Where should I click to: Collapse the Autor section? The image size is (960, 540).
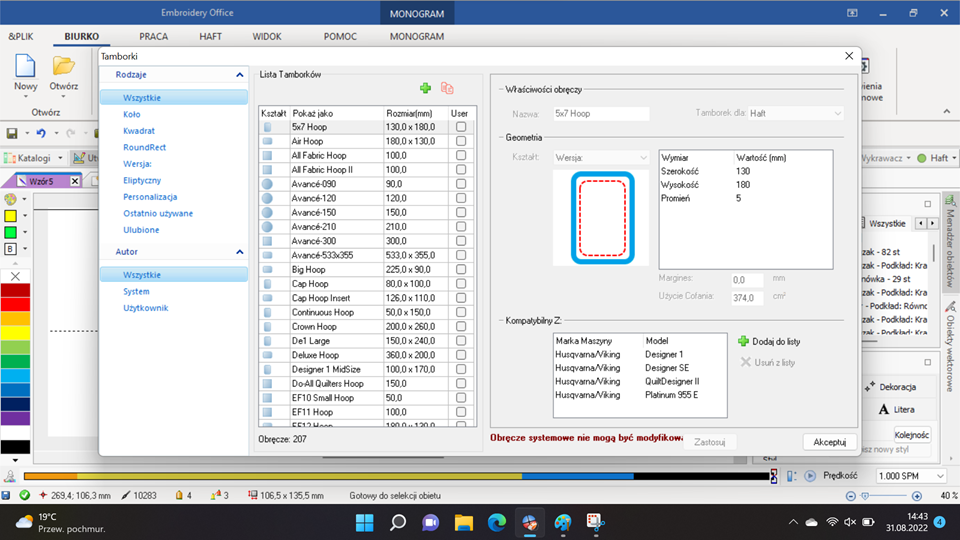point(240,253)
